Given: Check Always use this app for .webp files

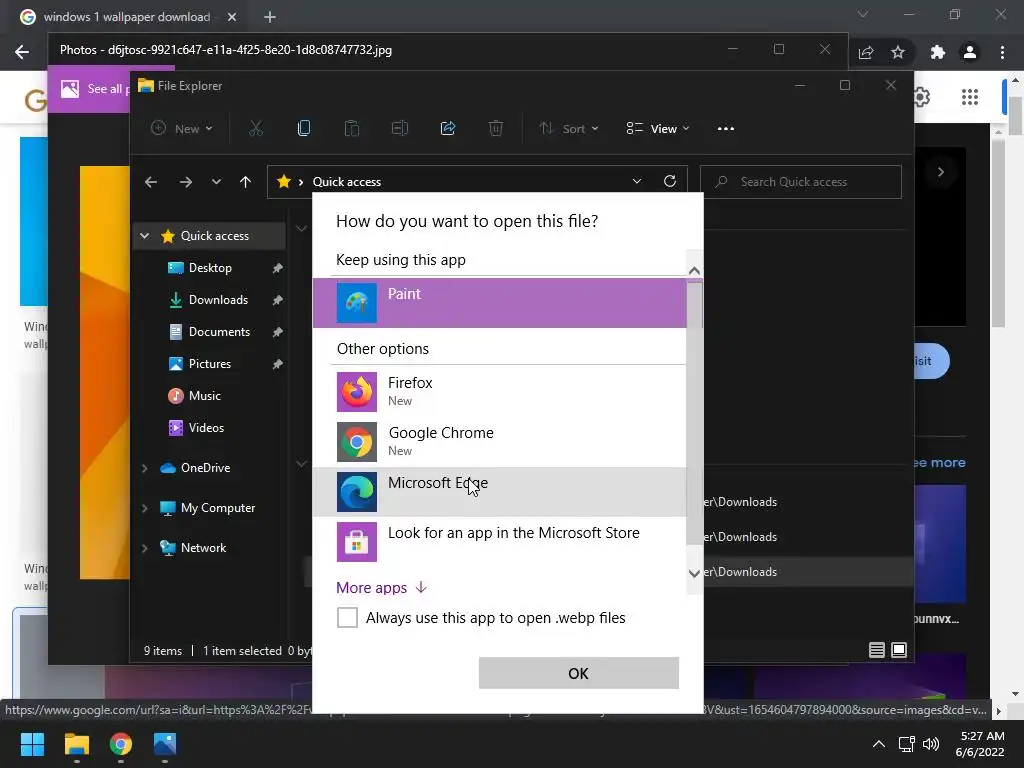Looking at the screenshot, I should tap(347, 618).
